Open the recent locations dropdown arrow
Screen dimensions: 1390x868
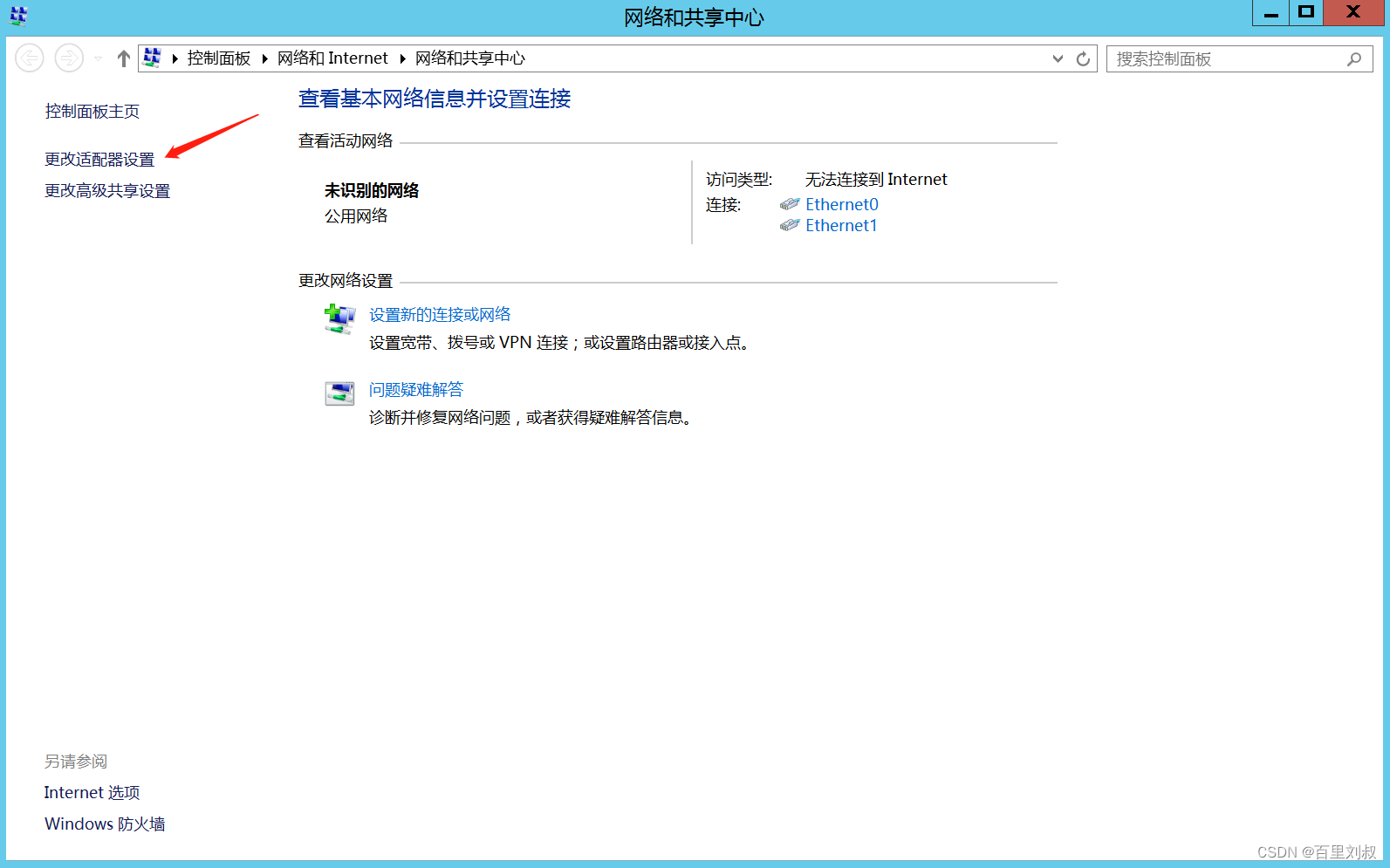[98, 58]
